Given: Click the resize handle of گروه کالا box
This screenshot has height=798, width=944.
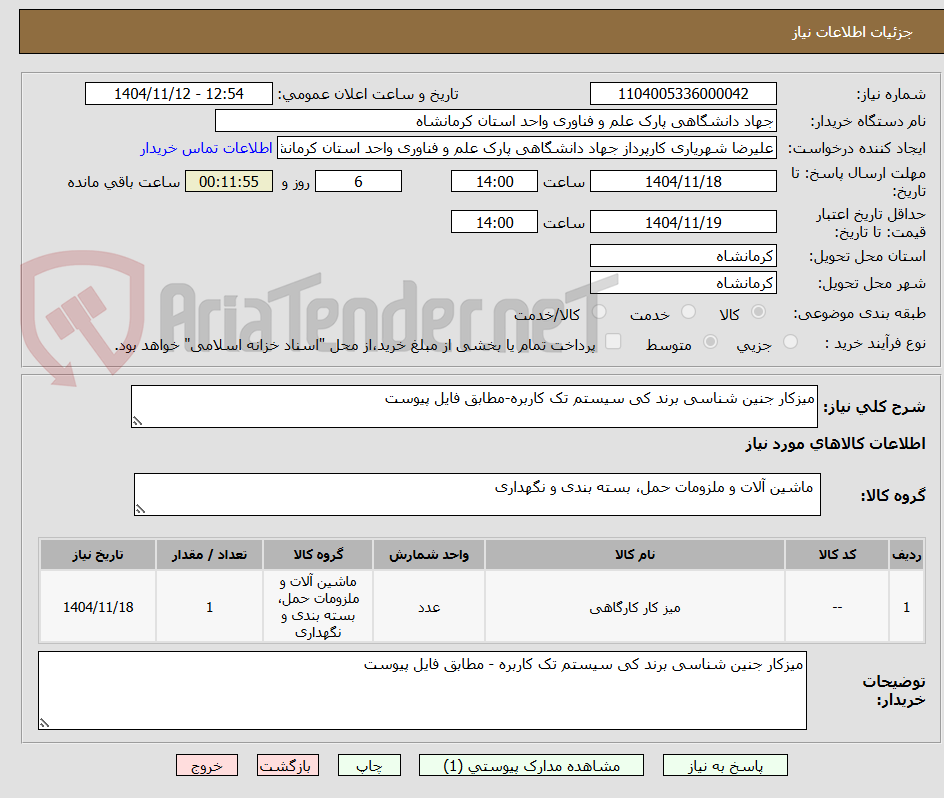Looking at the screenshot, I should tap(140, 510).
